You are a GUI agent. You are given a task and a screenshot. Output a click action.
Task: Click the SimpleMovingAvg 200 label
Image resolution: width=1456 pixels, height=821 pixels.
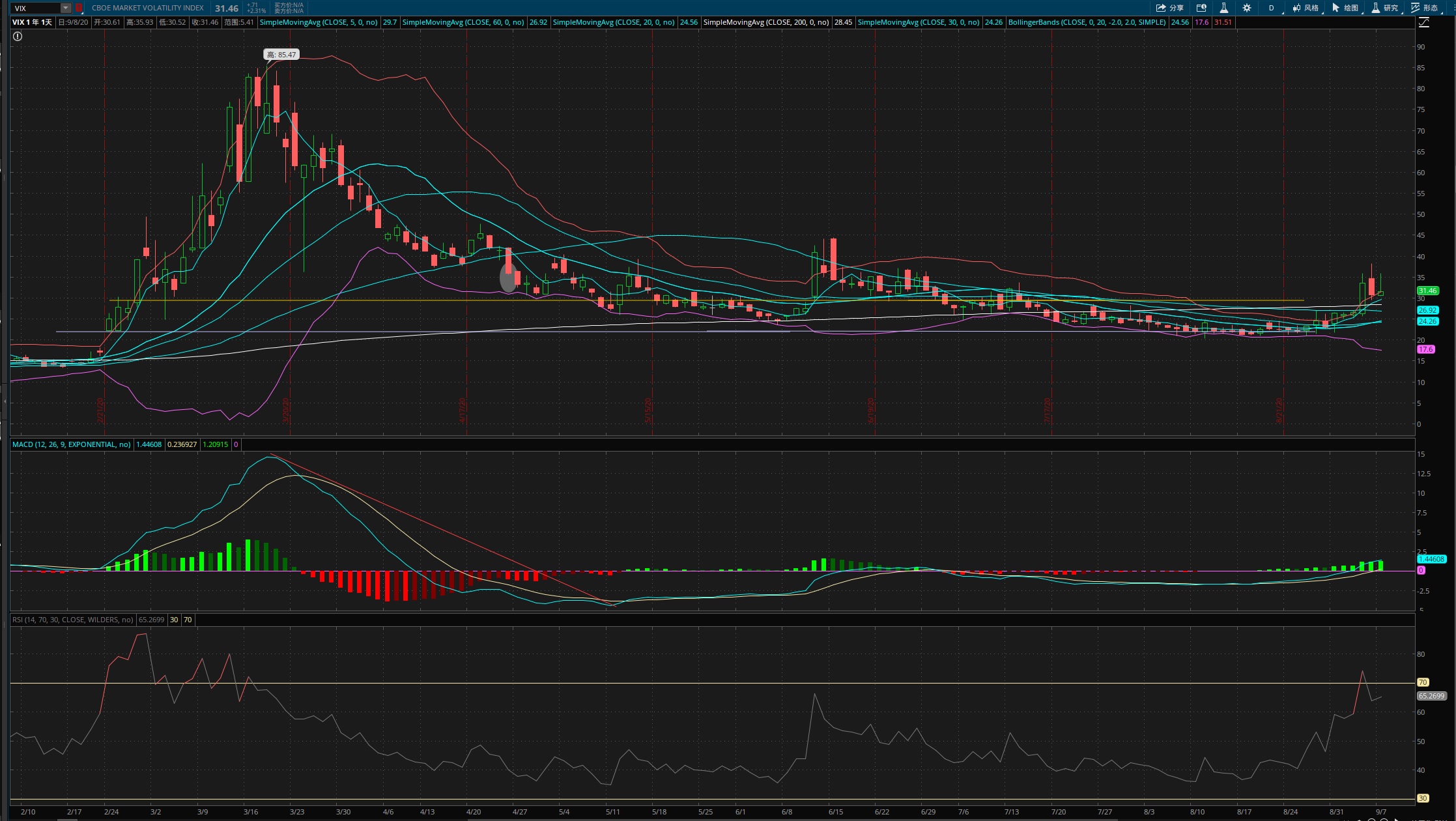[766, 22]
